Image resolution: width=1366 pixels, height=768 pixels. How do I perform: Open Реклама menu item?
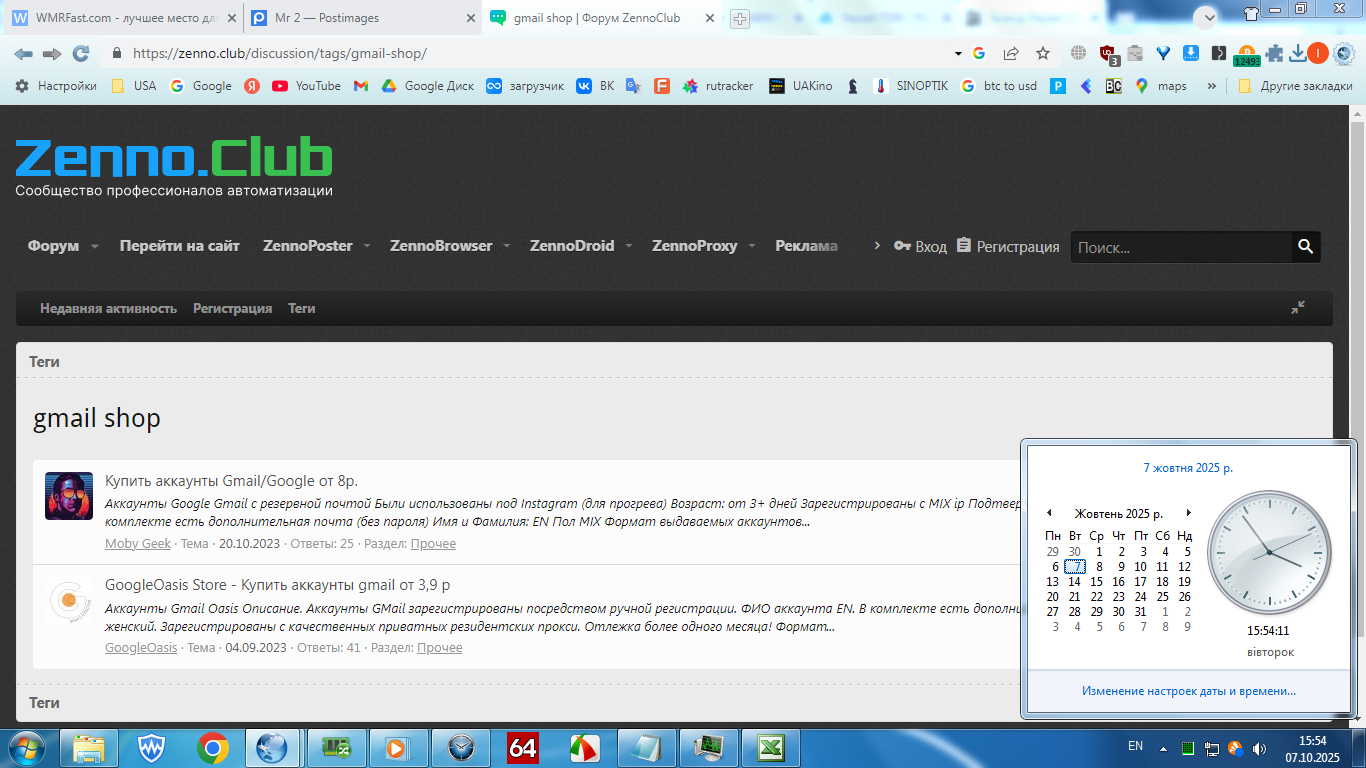[807, 246]
